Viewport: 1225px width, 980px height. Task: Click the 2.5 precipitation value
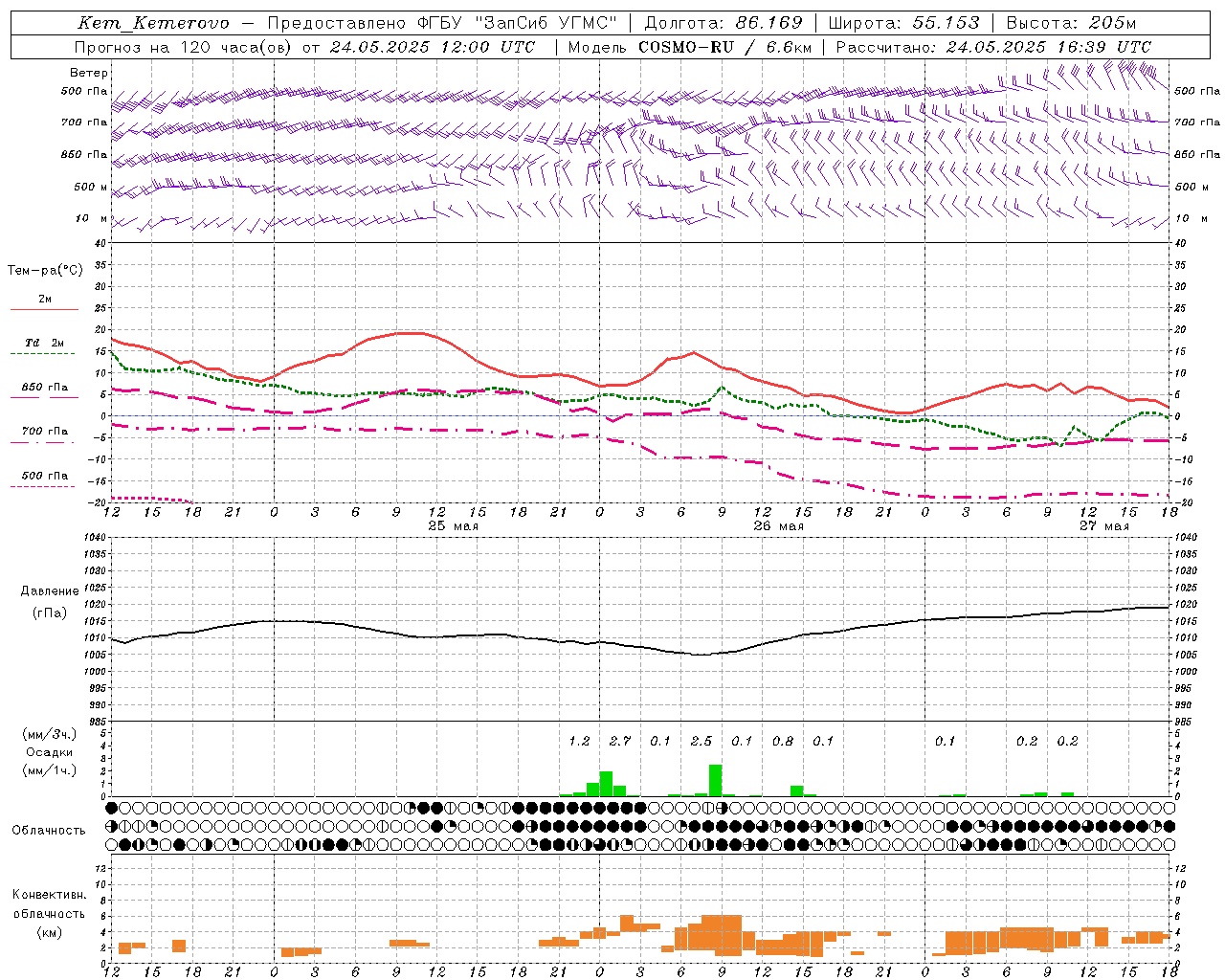tap(702, 741)
